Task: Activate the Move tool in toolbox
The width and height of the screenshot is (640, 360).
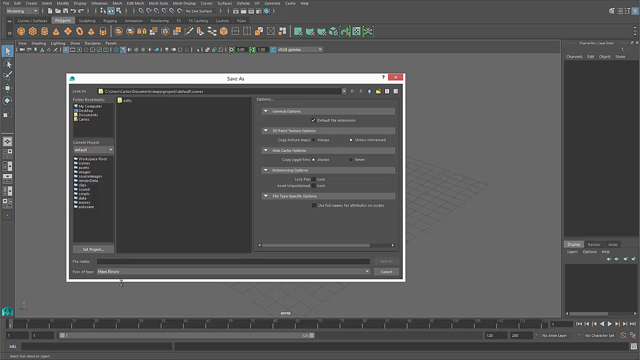Action: (x=7, y=88)
